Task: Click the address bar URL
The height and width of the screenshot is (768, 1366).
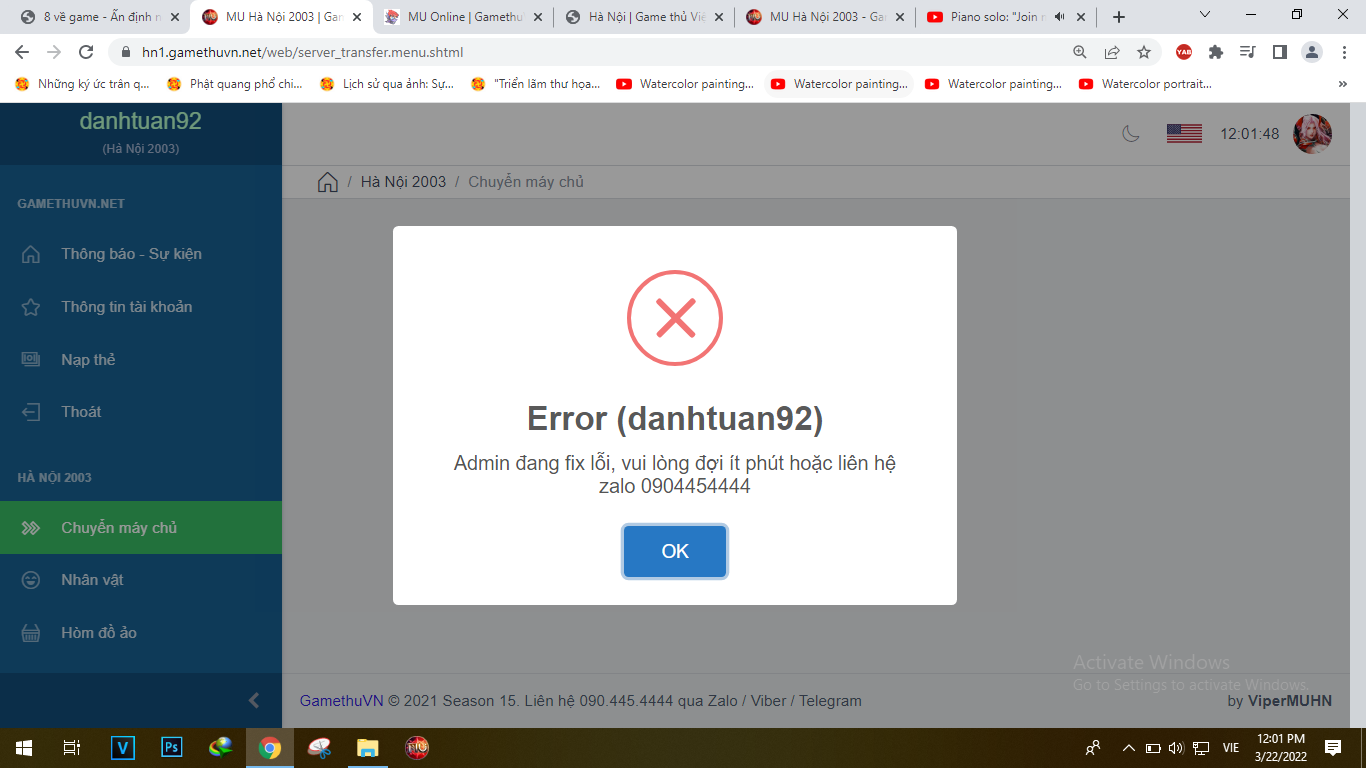Action: (x=302, y=52)
